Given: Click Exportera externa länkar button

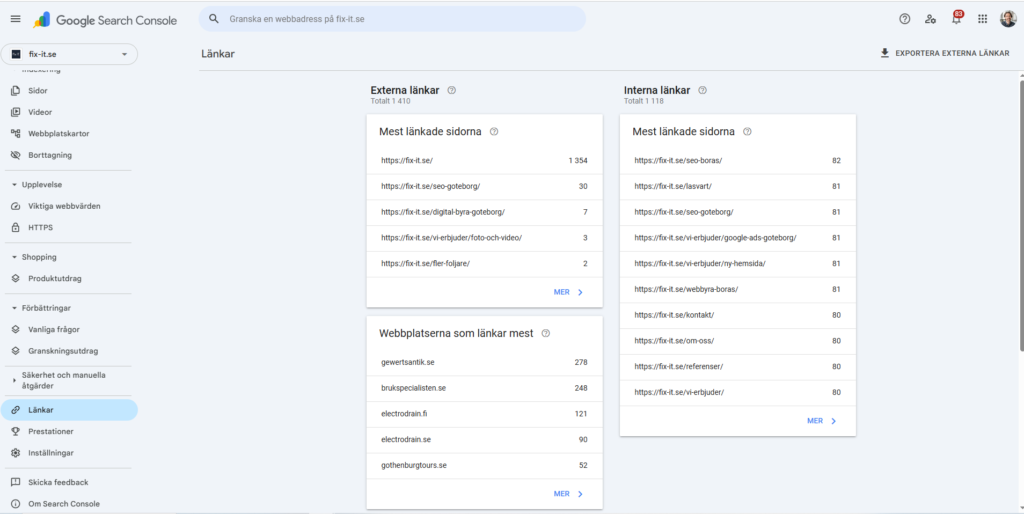Looking at the screenshot, I should [x=945, y=53].
